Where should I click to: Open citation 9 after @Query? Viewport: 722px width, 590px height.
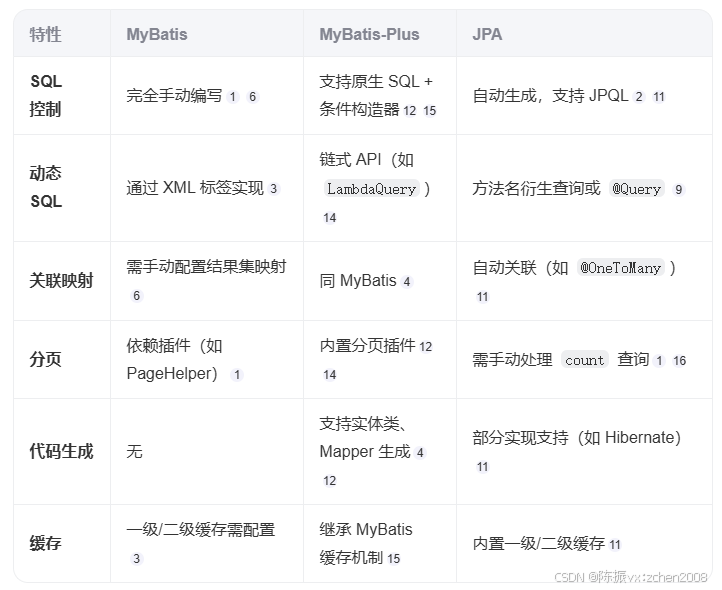pyautogui.click(x=678, y=189)
